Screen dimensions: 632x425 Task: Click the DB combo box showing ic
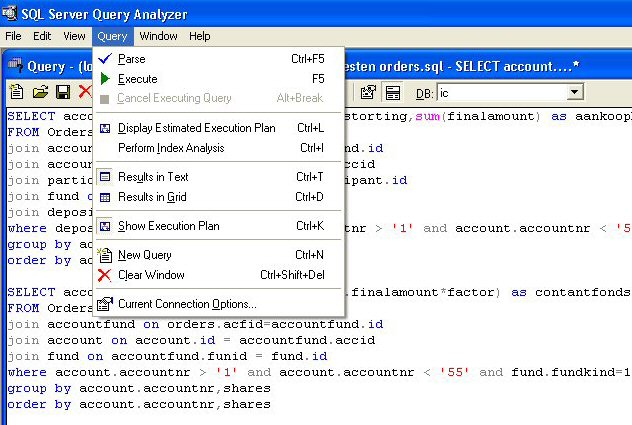pyautogui.click(x=511, y=93)
